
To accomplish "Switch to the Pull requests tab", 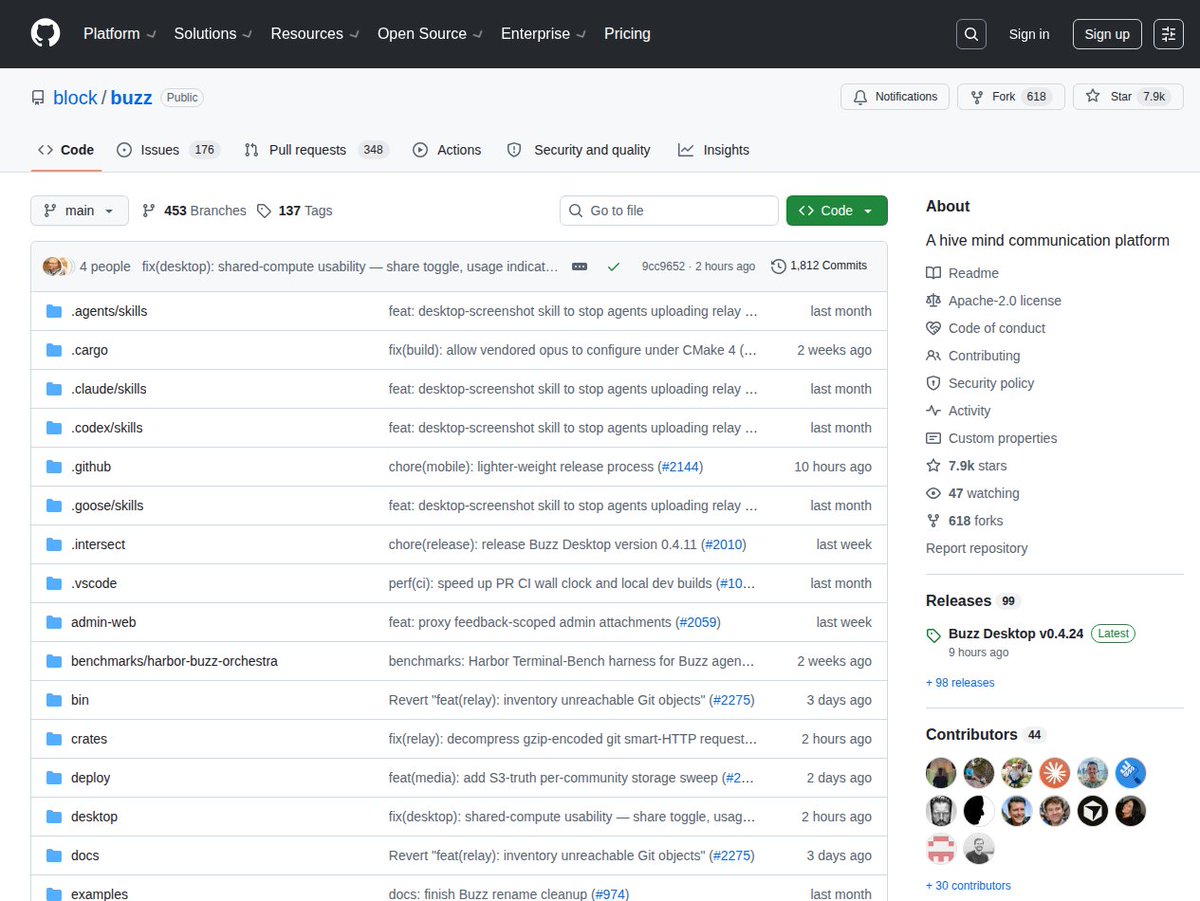I will click(316, 150).
